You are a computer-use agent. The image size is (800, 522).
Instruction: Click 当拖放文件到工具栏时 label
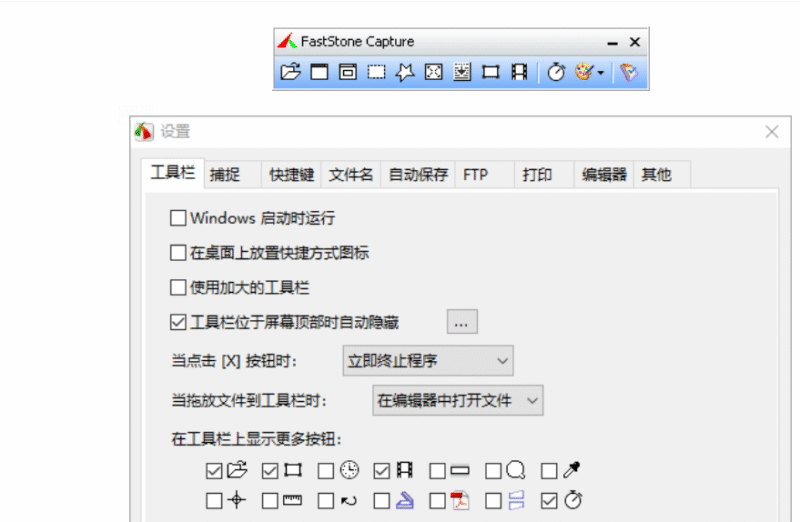pos(248,401)
